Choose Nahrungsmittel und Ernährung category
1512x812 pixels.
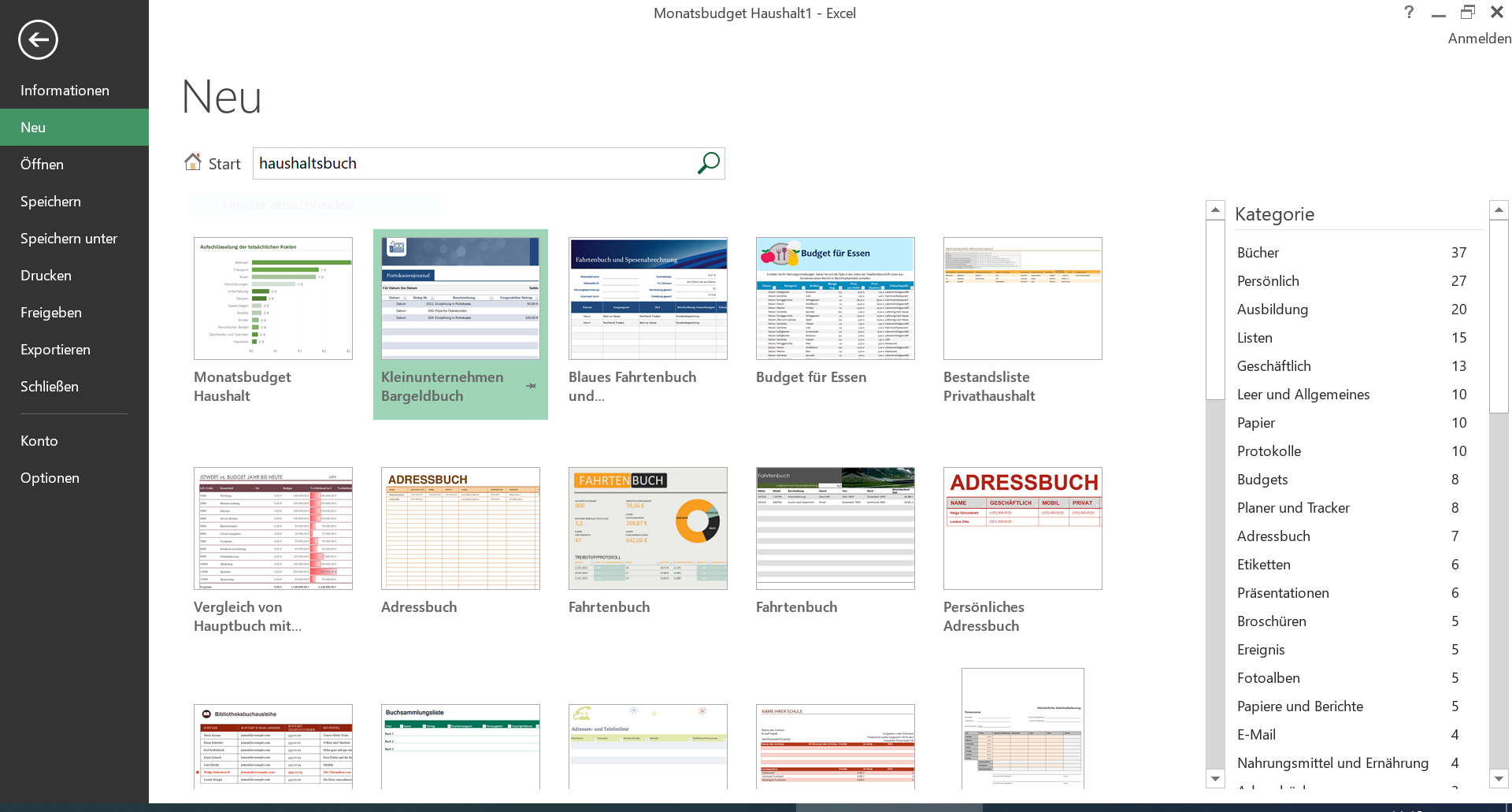coord(1352,763)
